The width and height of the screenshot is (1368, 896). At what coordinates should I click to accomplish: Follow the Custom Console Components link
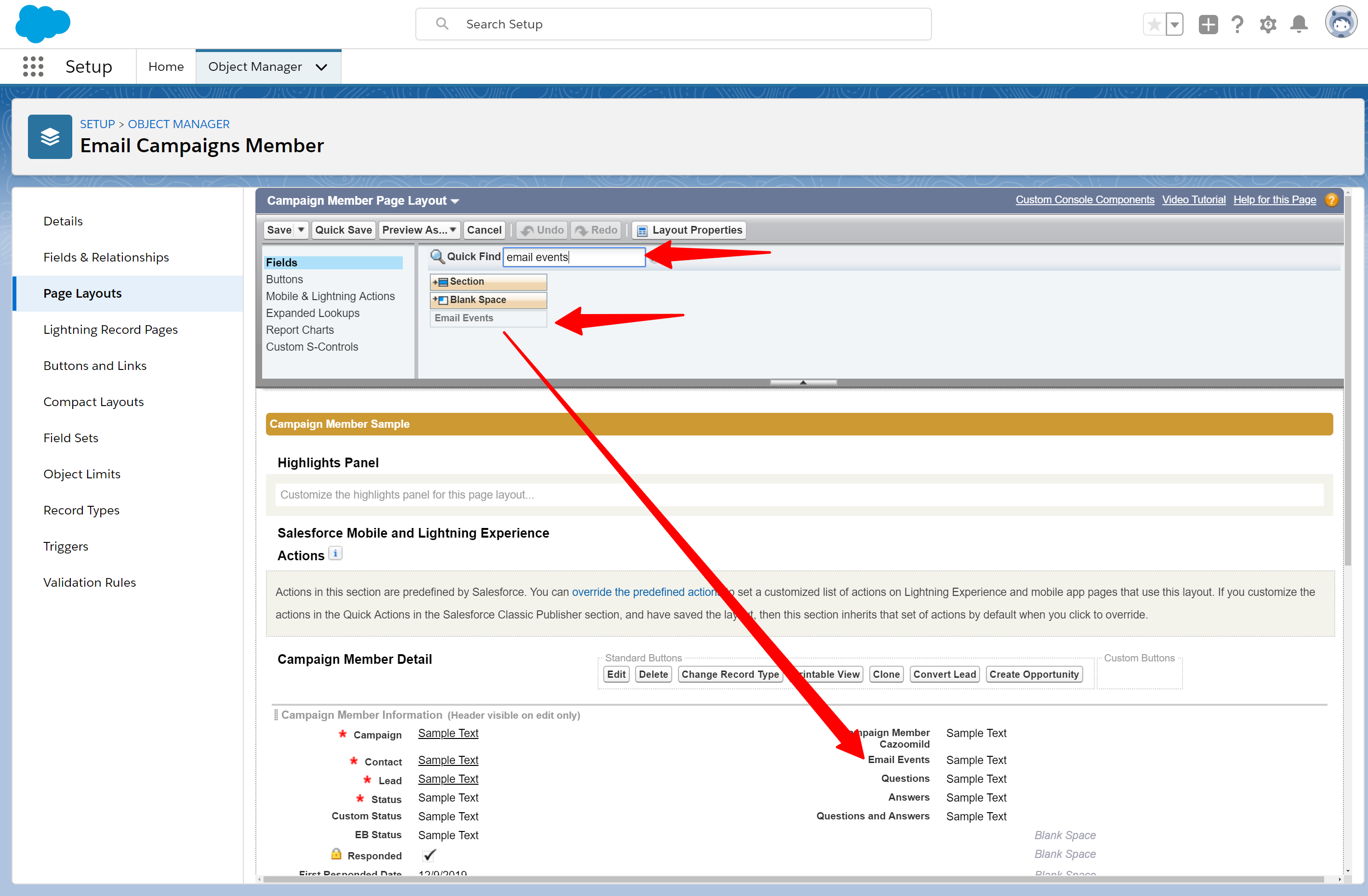1085,200
